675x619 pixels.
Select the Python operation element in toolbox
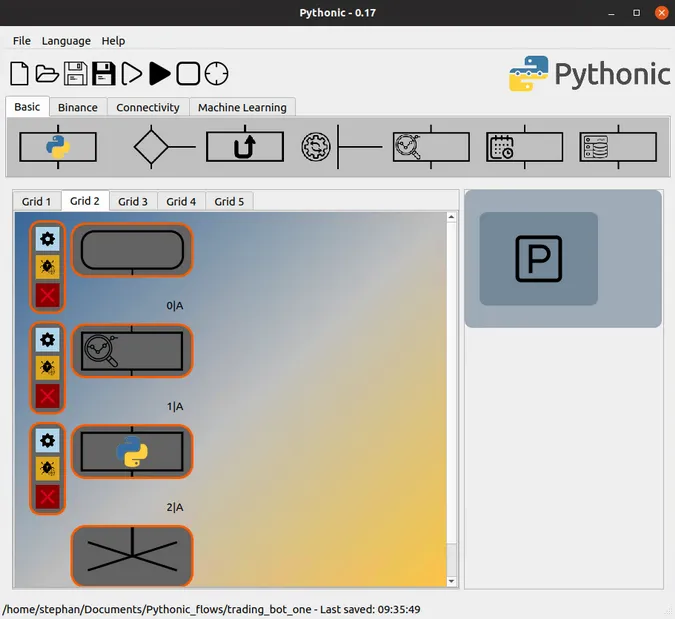click(58, 147)
